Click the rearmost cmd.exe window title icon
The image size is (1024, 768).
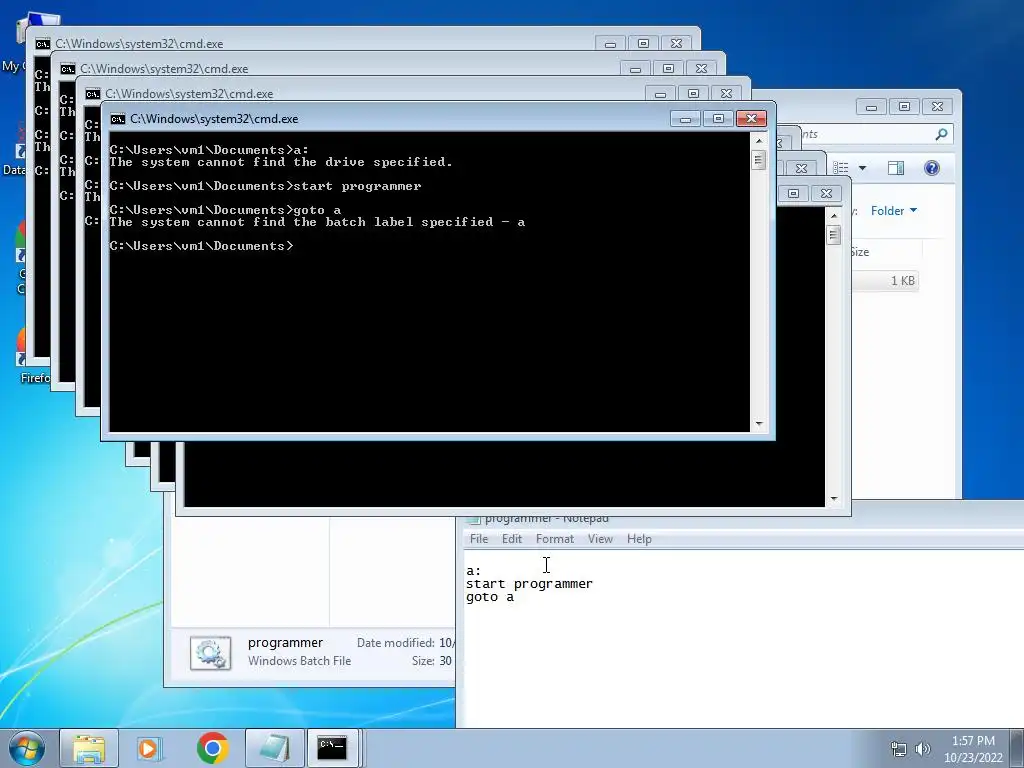tap(42, 44)
